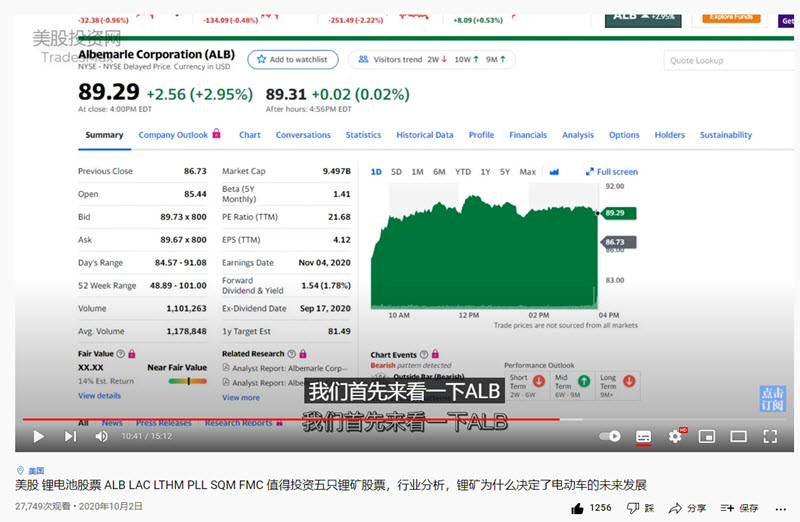The image size is (800, 522).
Task: Enable theater mode view
Action: [738, 436]
